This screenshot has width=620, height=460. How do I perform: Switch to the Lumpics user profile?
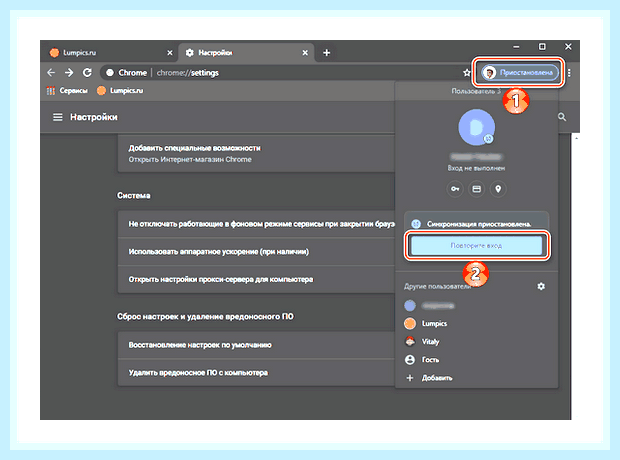click(x=476, y=324)
